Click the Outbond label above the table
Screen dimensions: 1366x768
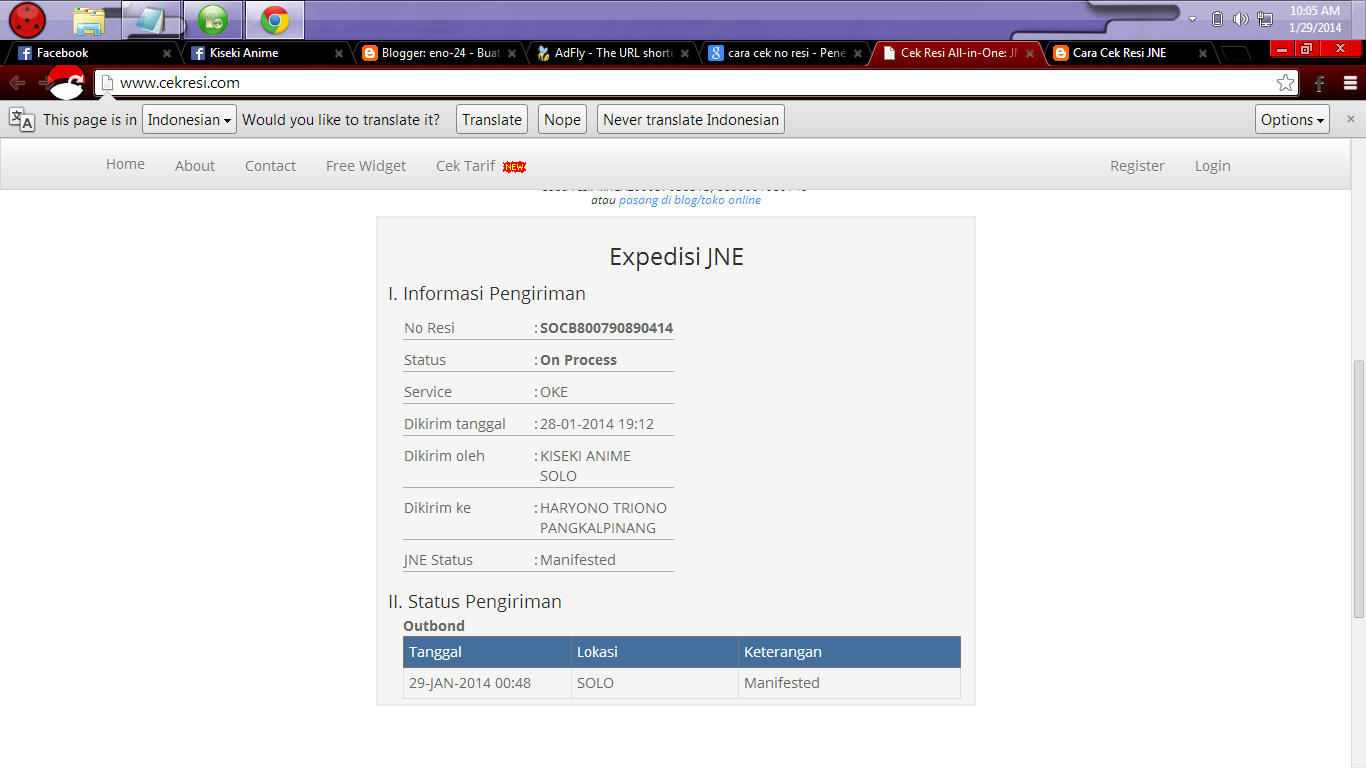[x=434, y=626]
